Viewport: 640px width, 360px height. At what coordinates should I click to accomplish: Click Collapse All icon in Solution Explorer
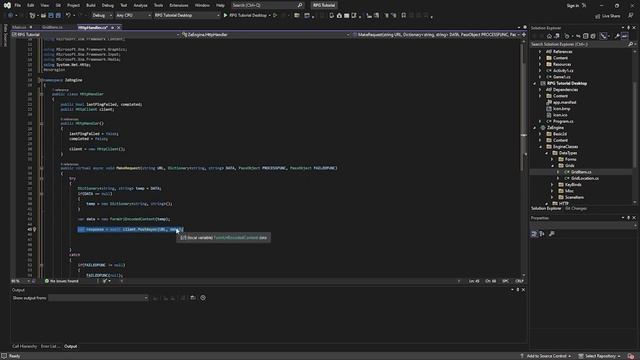tap(586, 36)
